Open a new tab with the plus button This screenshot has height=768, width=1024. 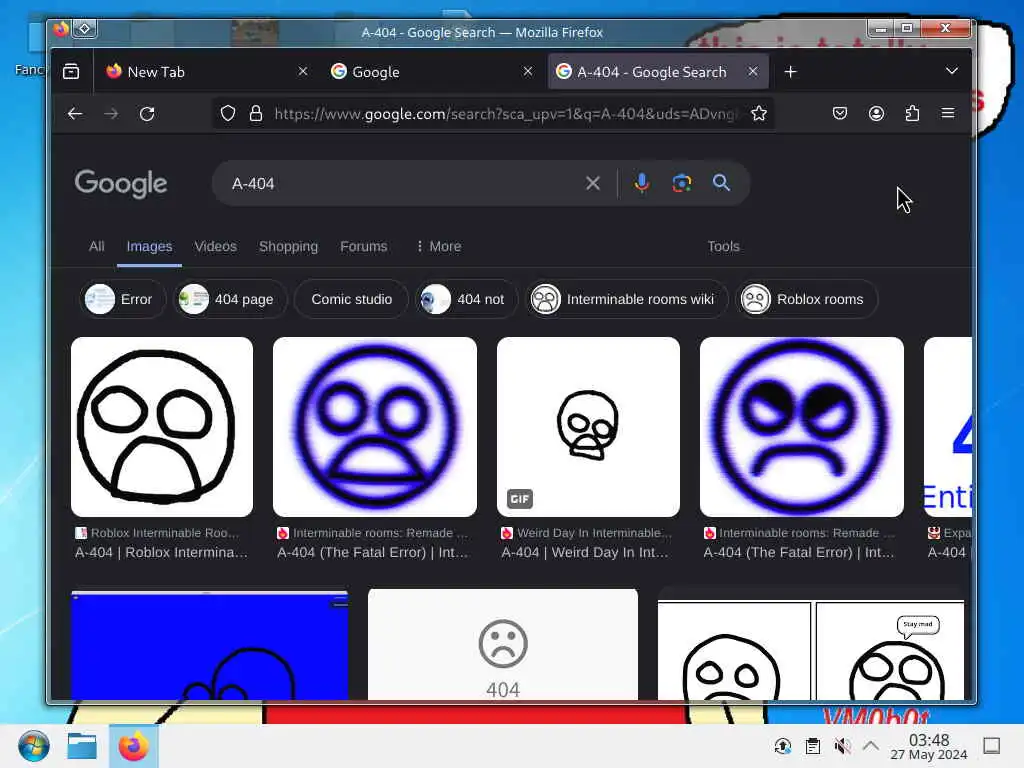click(790, 72)
